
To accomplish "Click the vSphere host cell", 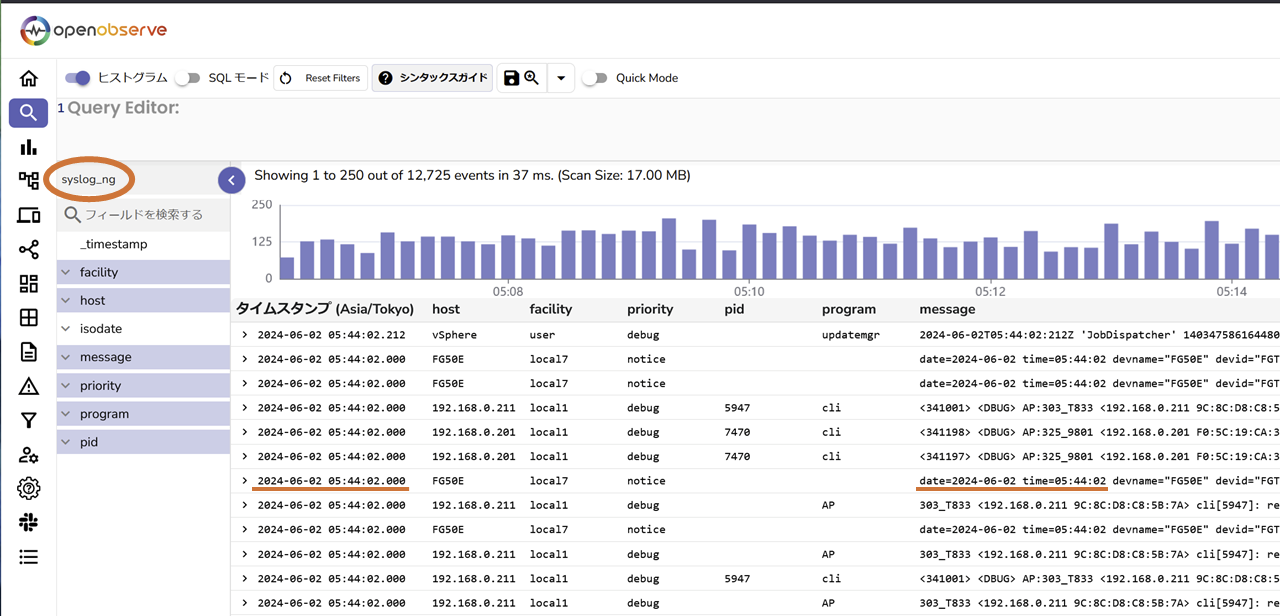I will (x=454, y=335).
